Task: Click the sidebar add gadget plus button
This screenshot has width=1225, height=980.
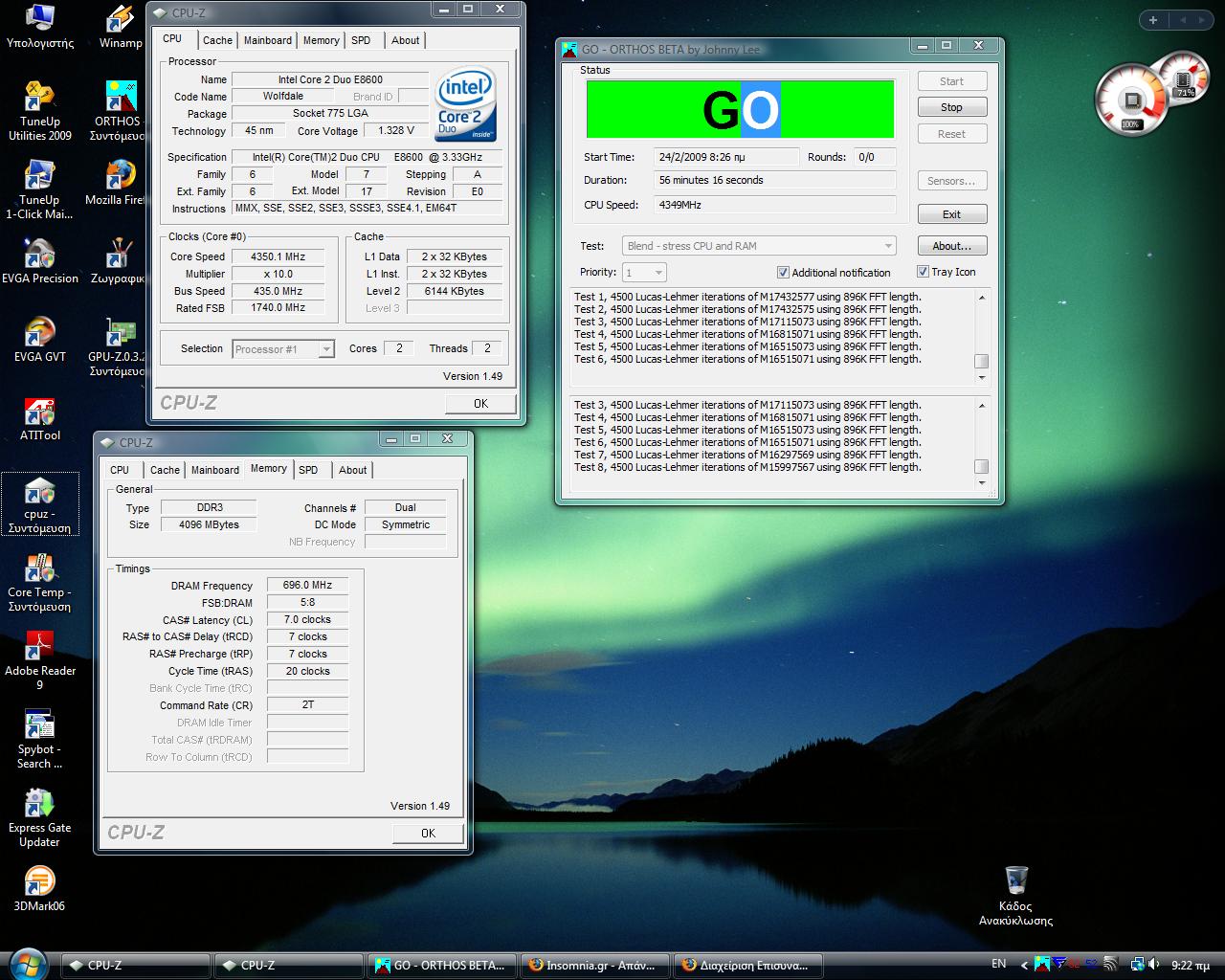Action: click(x=1153, y=20)
